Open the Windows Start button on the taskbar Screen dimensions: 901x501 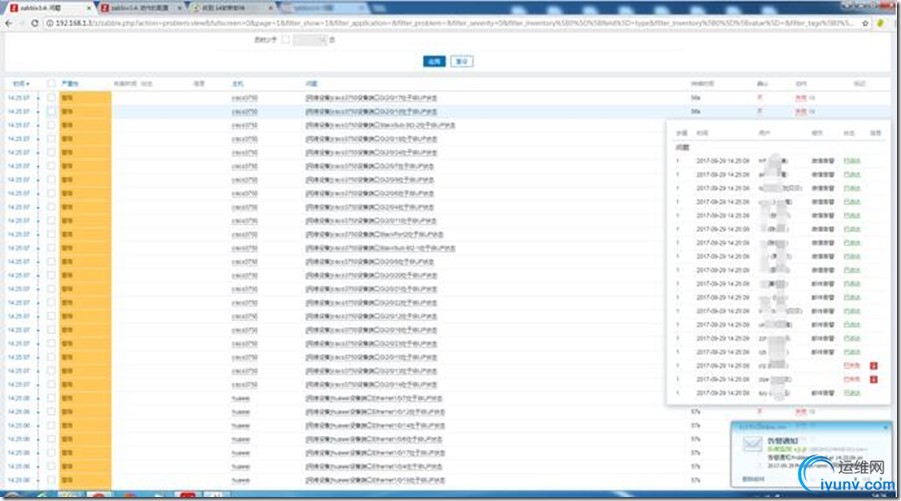tap(13, 496)
